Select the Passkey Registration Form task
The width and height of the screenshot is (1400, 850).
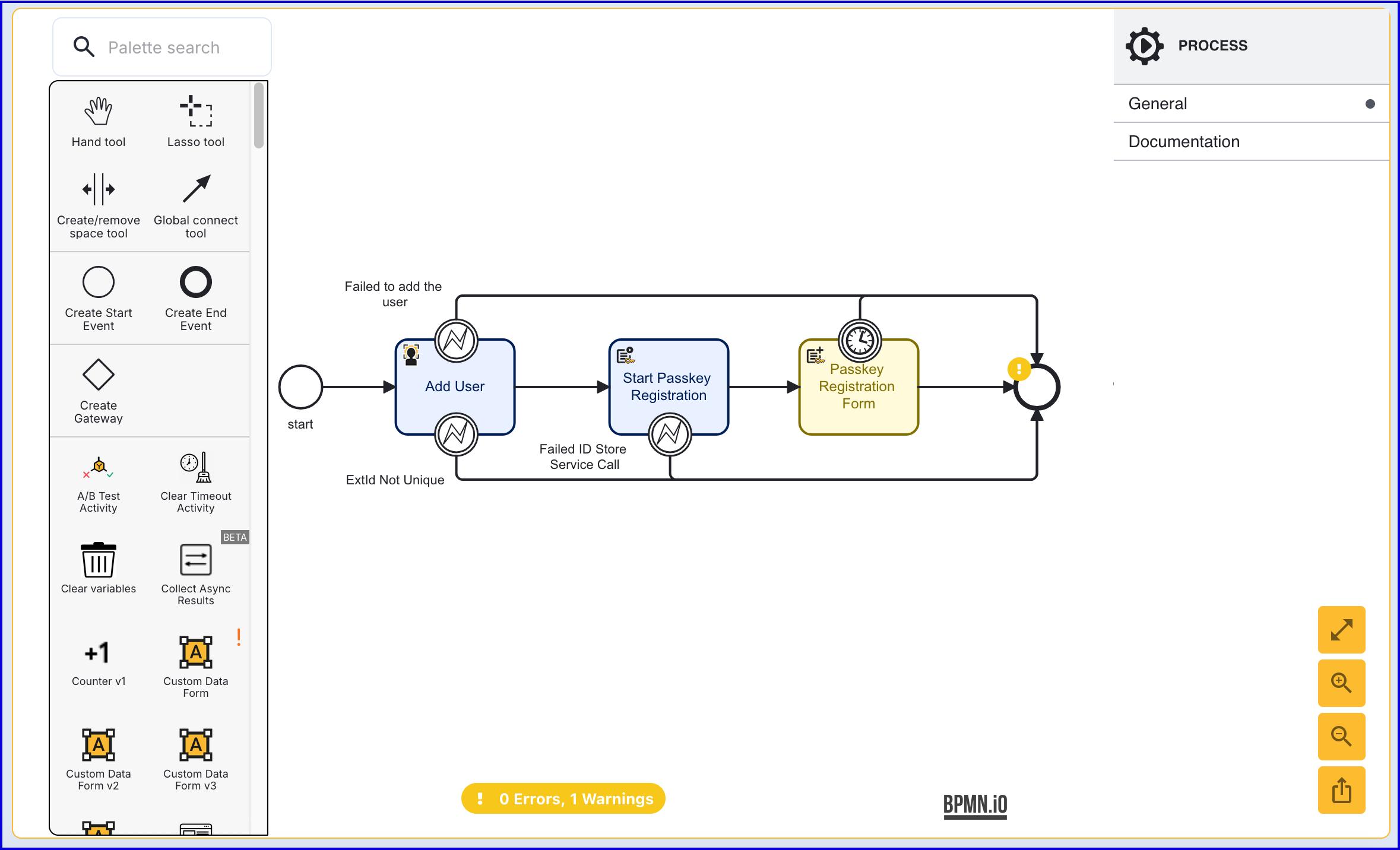(859, 387)
